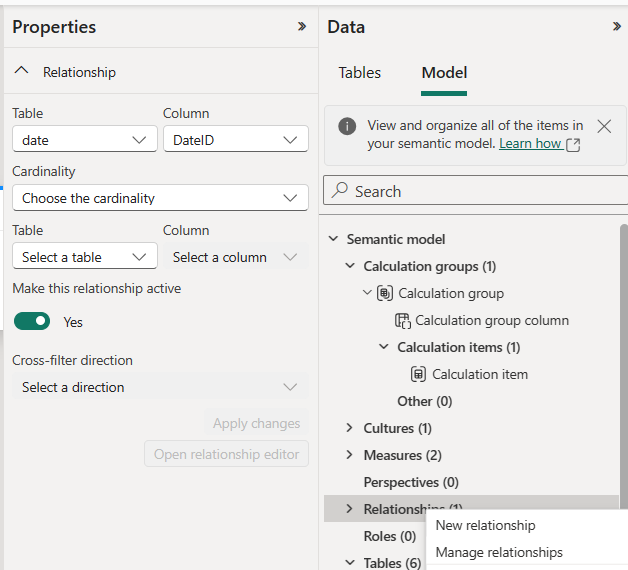The image size is (628, 570).
Task: Open the Select a direction dropdown
Action: click(x=160, y=387)
